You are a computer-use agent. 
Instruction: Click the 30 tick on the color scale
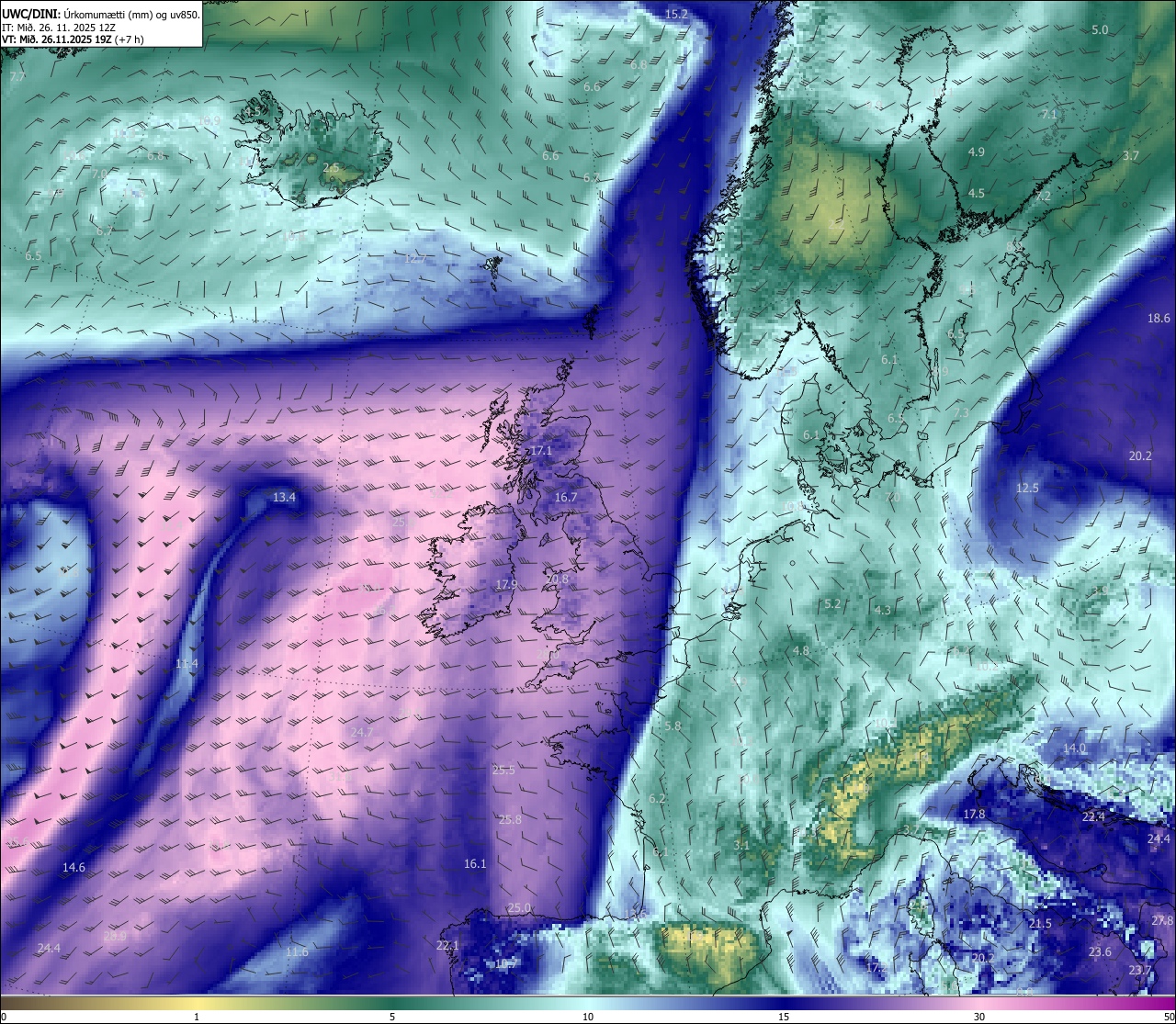(x=979, y=1017)
